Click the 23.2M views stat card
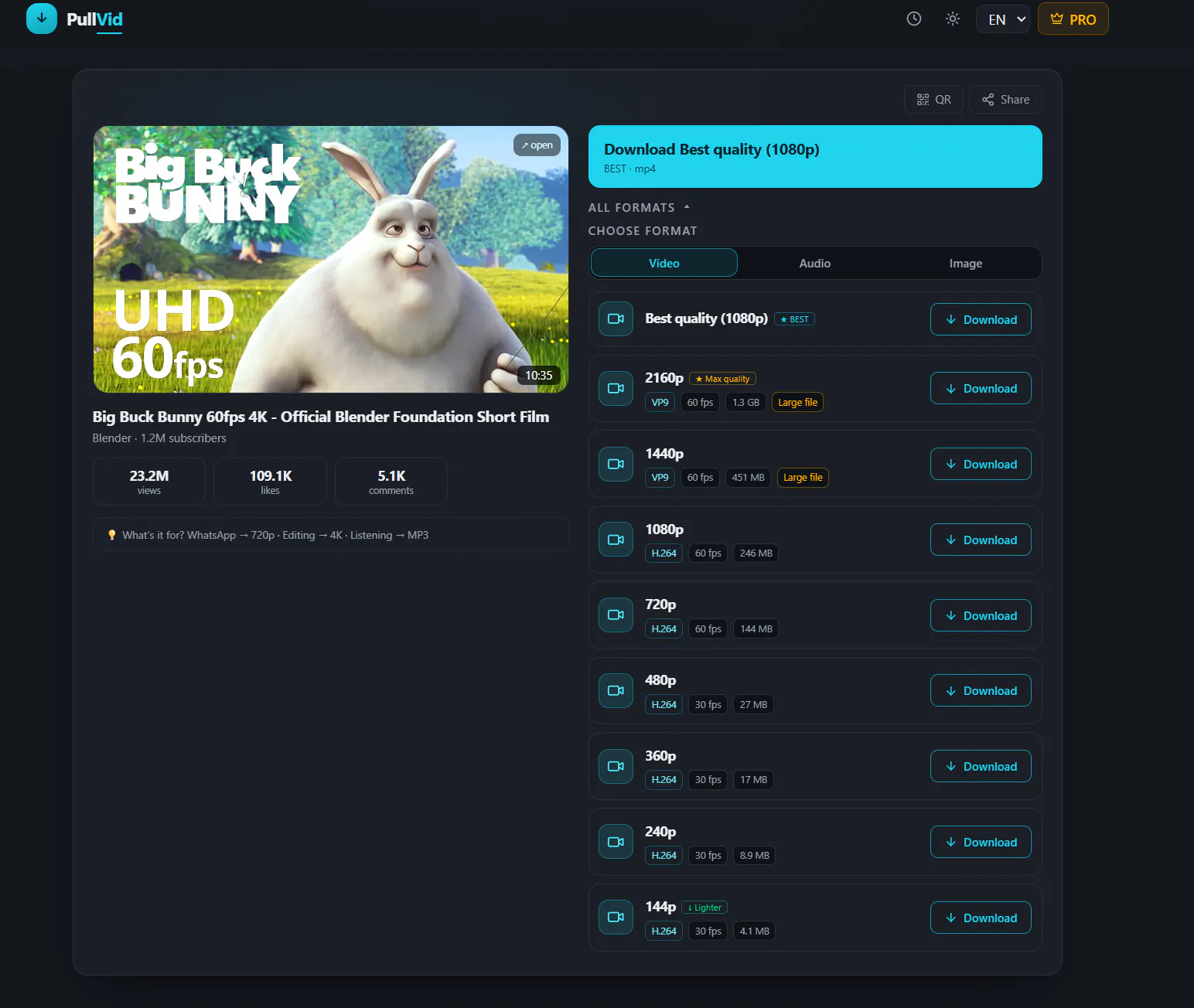This screenshot has height=1008, width=1194. [149, 482]
